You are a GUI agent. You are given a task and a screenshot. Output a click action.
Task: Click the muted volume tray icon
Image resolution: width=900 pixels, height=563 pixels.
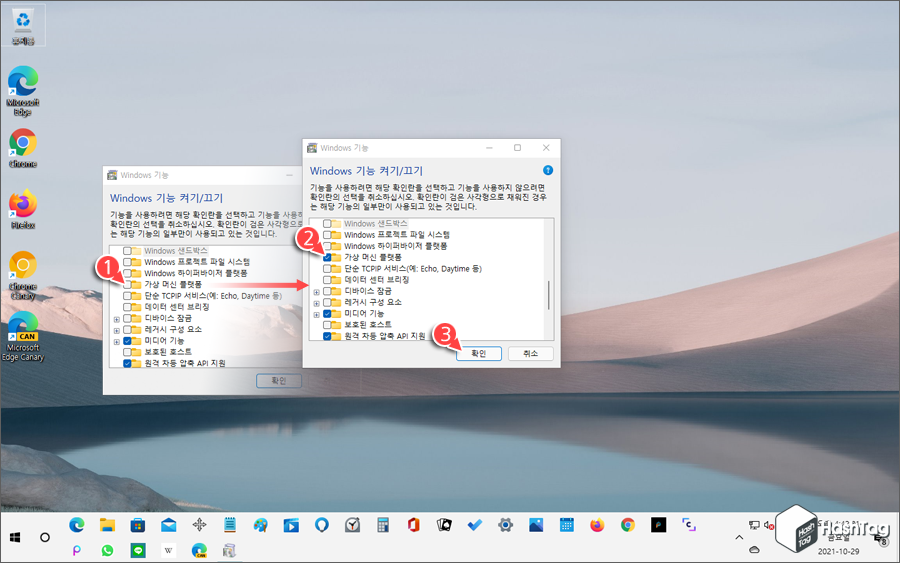pyautogui.click(x=769, y=525)
